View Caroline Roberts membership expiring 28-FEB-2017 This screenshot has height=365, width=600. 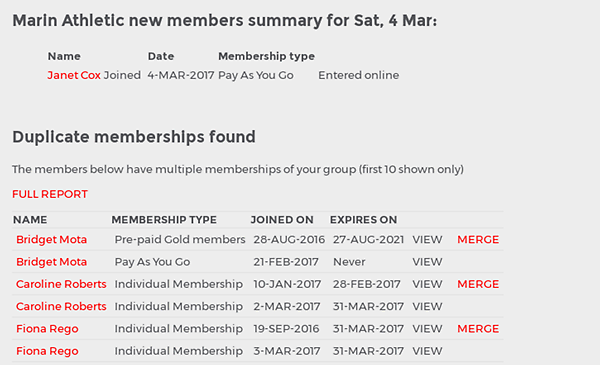[427, 284]
